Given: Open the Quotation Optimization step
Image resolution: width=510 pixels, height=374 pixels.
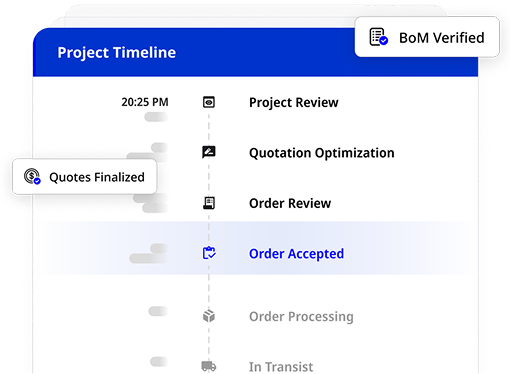Looking at the screenshot, I should tap(322, 153).
